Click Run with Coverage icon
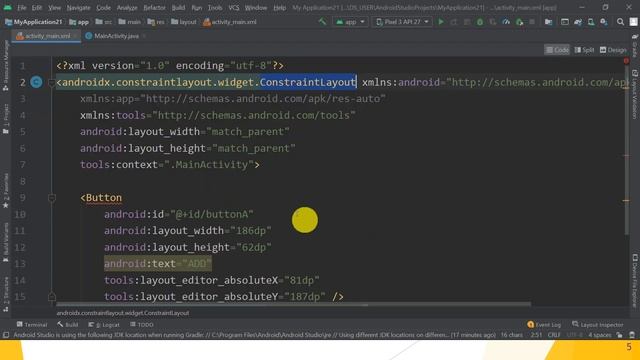Image resolution: width=640 pixels, height=360 pixels. click(493, 22)
